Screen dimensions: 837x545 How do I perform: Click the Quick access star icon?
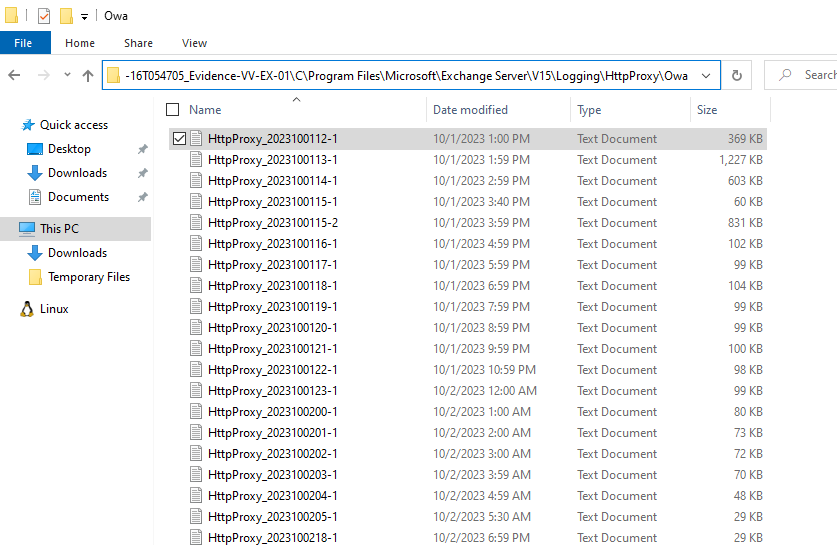click(28, 125)
